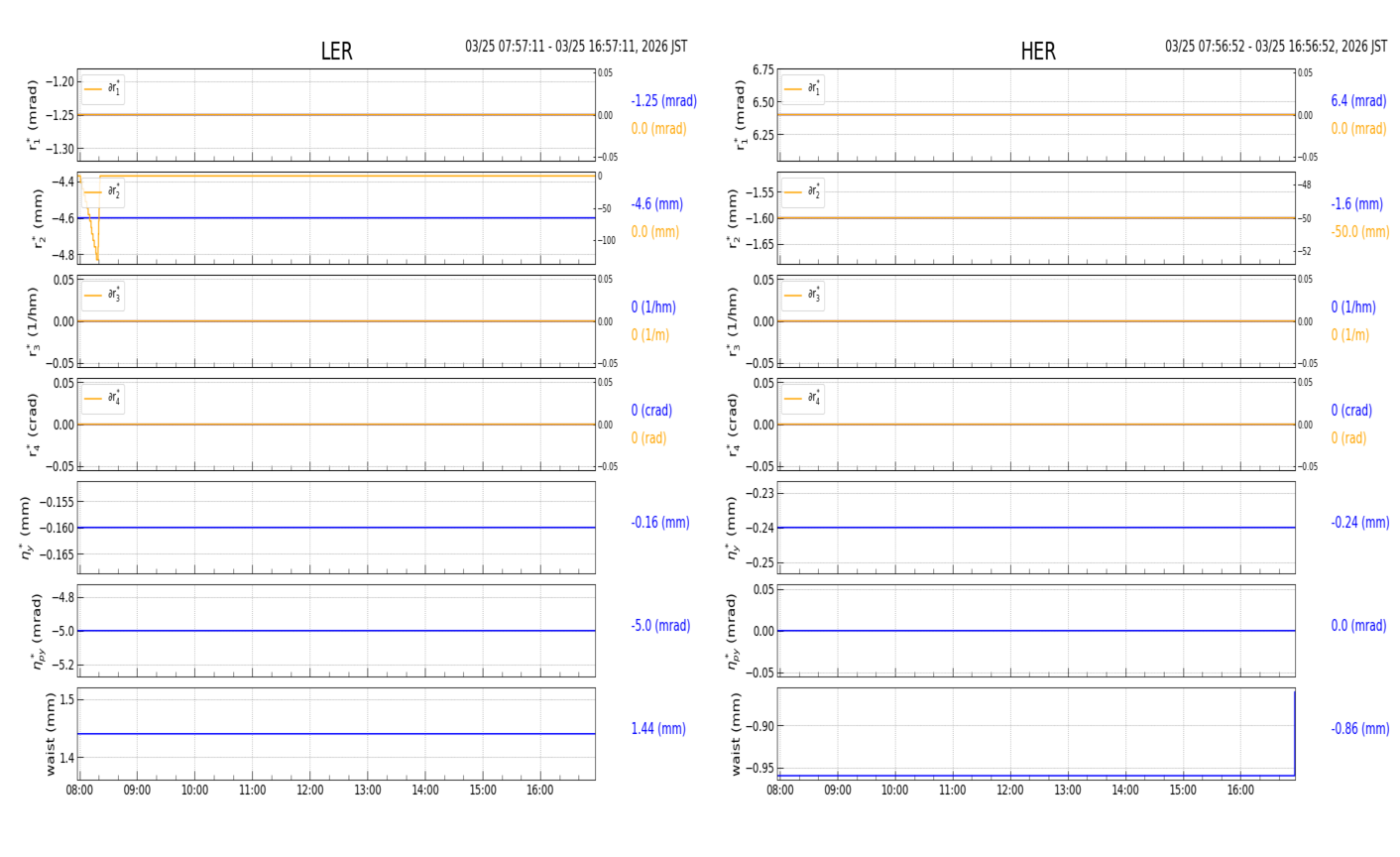Click LER y-axis label η*y (mm)

point(26,528)
